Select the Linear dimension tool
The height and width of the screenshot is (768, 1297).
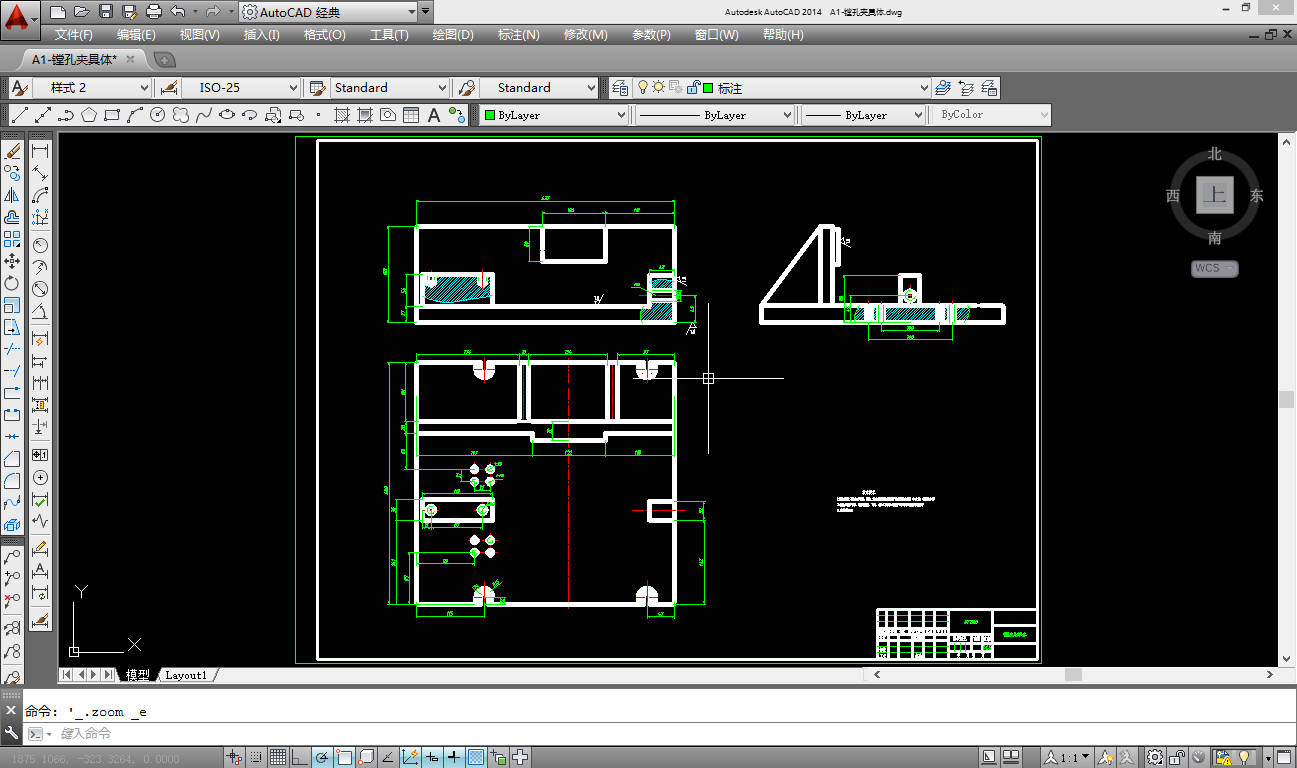(x=40, y=152)
